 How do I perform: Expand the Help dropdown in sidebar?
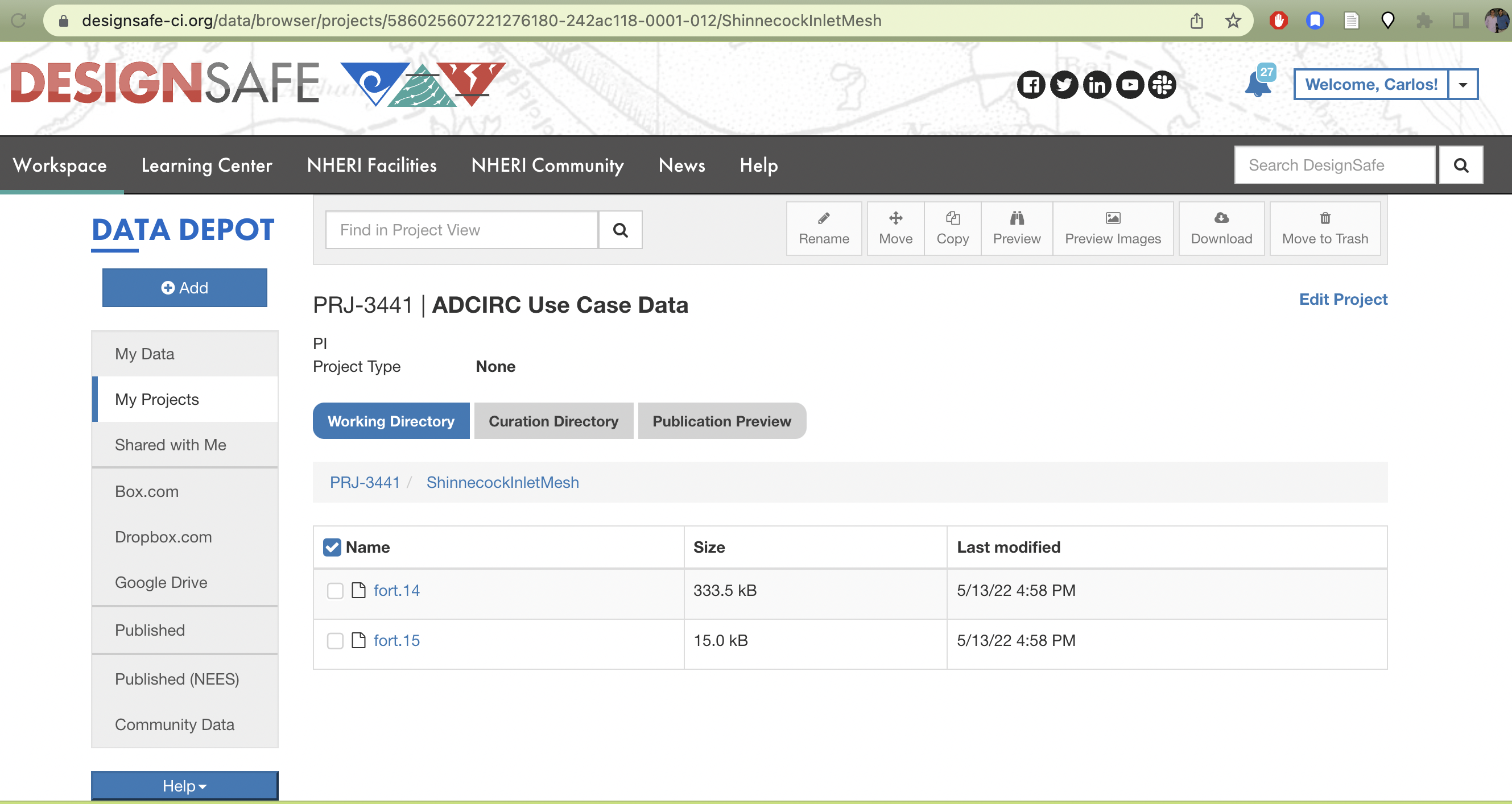point(184,785)
